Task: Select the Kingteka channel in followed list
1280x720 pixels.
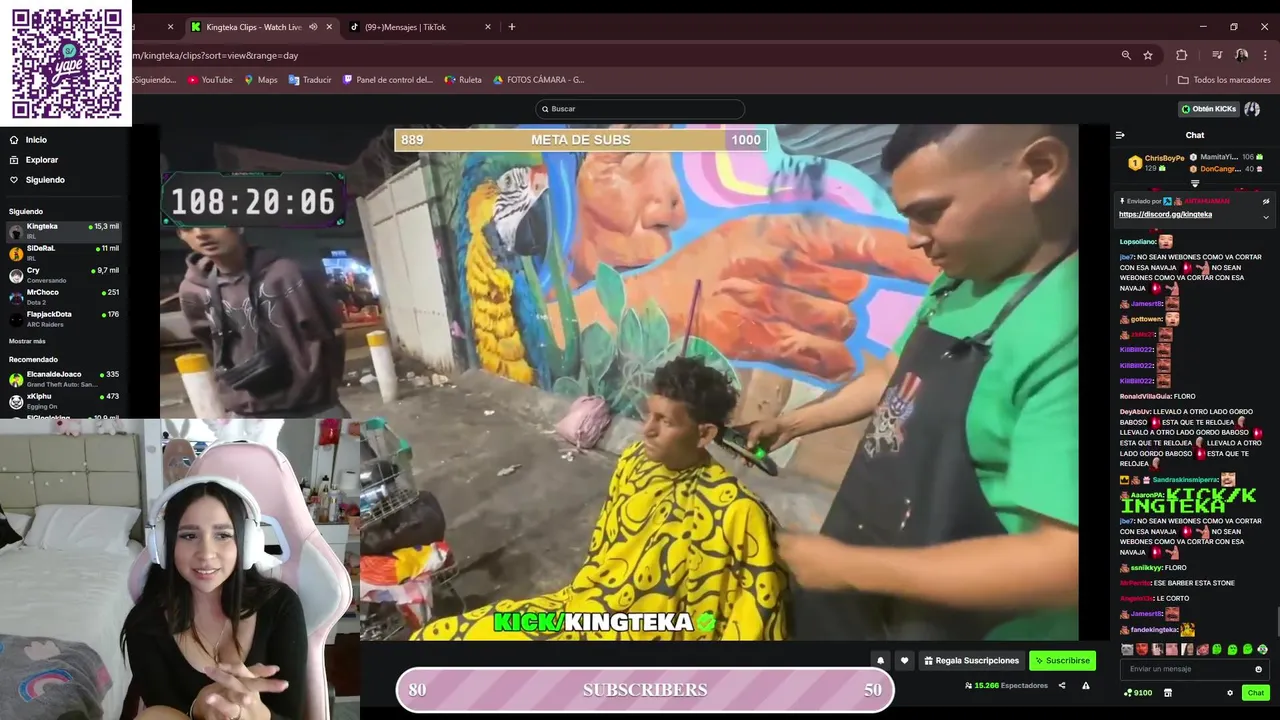Action: click(64, 231)
